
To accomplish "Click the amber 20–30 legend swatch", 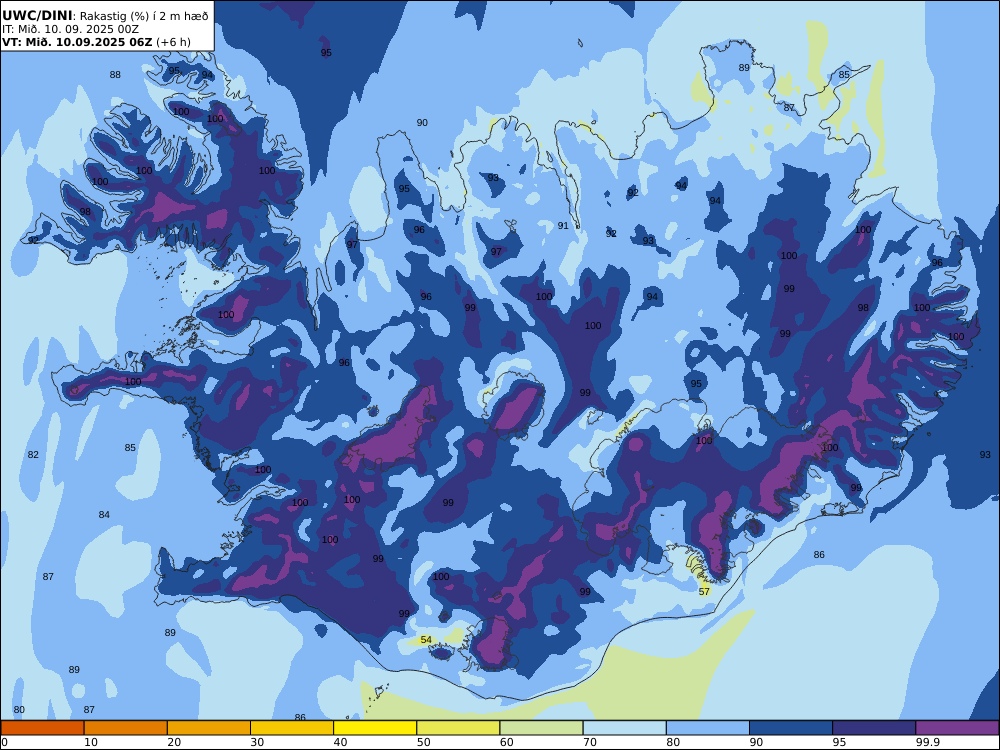I will coord(209,728).
